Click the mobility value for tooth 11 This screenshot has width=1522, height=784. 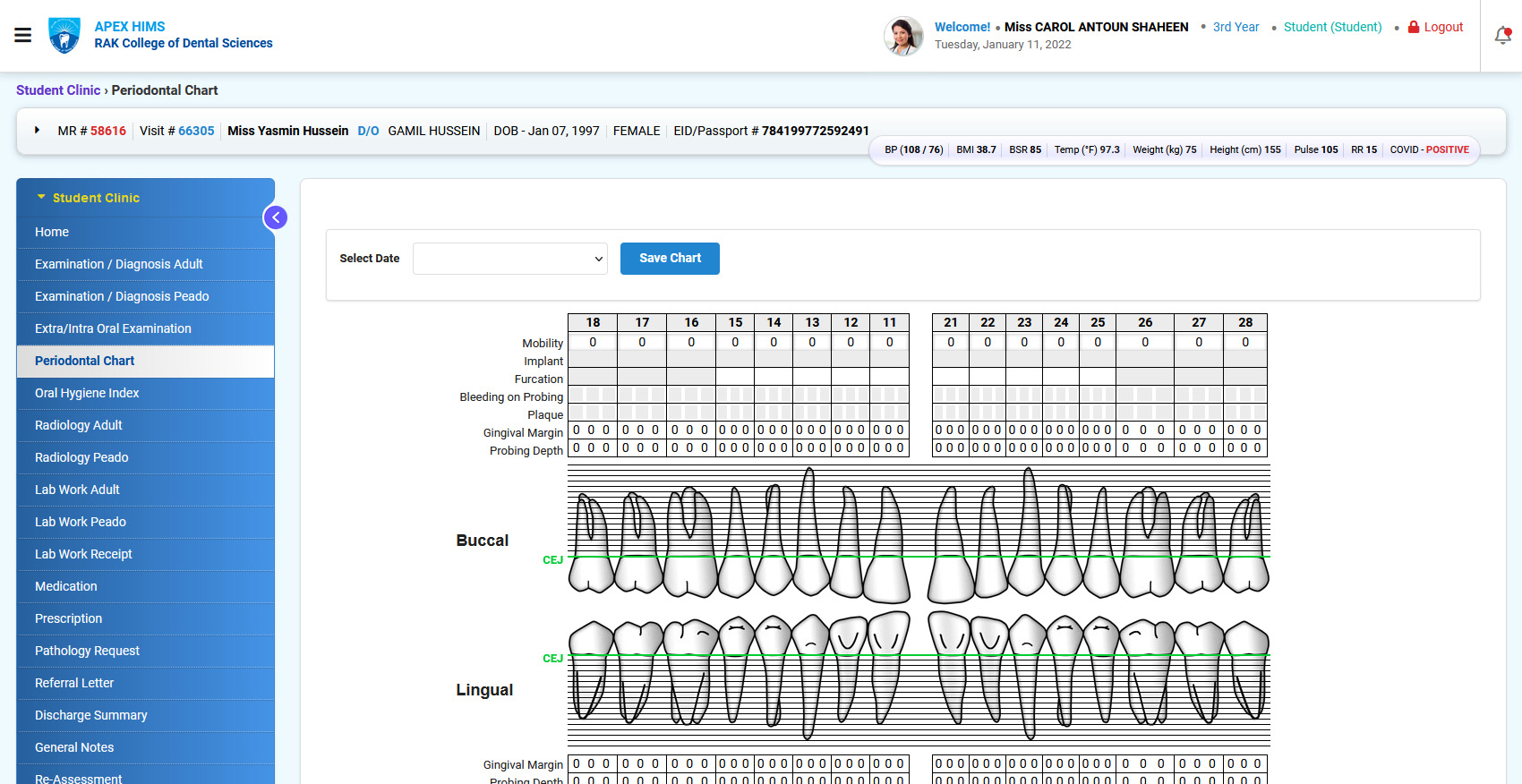tap(889, 342)
